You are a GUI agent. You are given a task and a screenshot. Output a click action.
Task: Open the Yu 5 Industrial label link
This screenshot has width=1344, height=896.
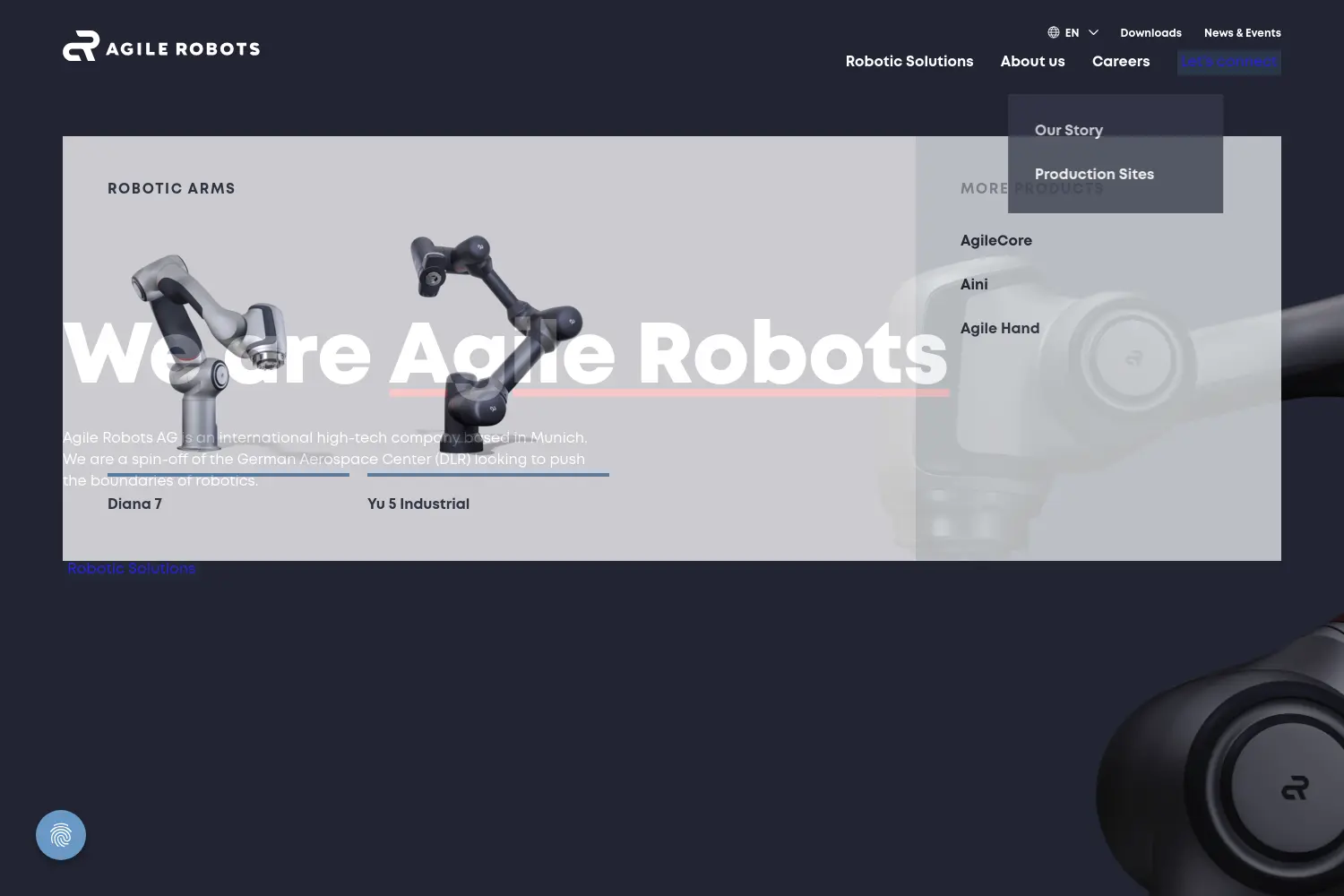418,504
